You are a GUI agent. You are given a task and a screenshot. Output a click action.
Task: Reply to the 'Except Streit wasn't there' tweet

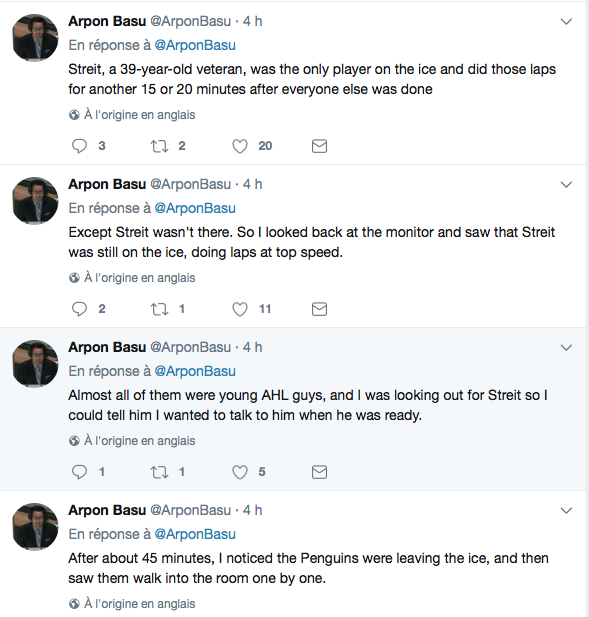79,309
